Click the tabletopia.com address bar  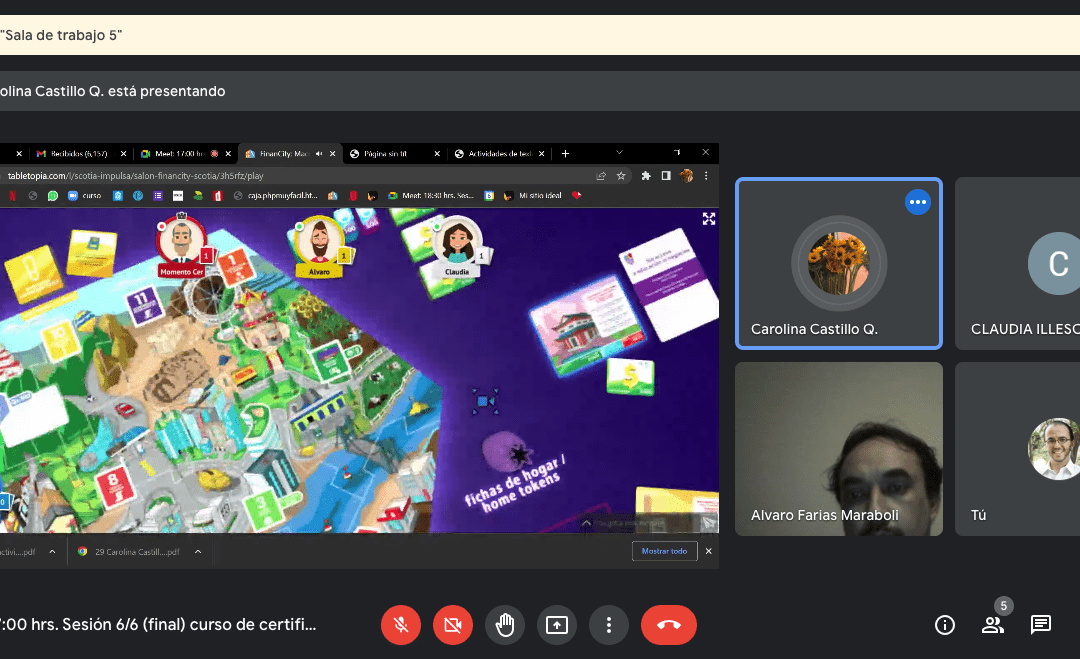(296, 176)
